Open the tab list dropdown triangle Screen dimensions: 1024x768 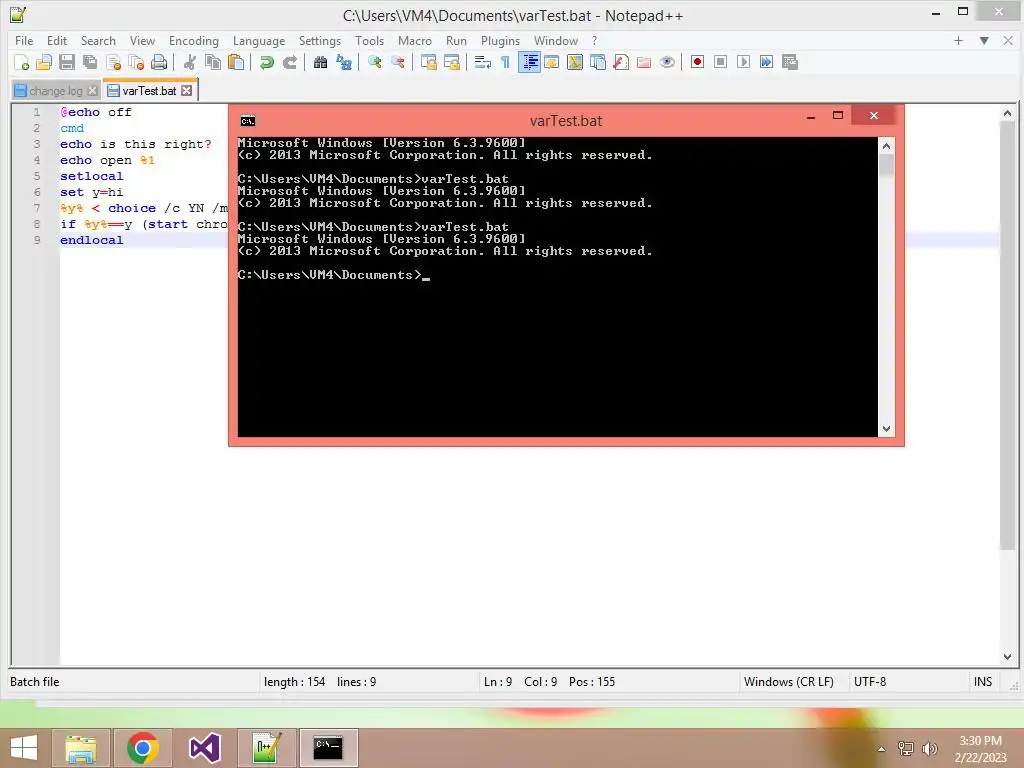point(984,40)
